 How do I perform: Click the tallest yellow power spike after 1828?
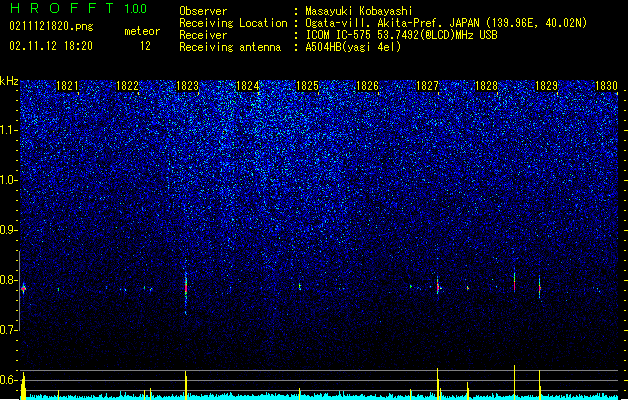coord(514,382)
